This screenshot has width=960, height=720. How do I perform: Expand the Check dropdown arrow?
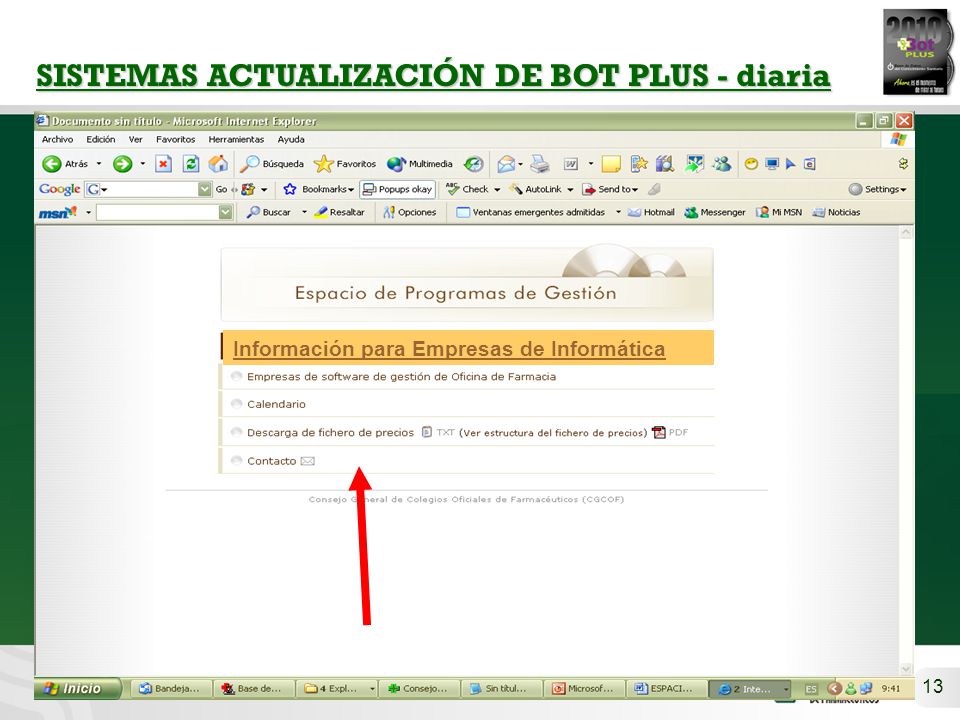pyautogui.click(x=497, y=190)
